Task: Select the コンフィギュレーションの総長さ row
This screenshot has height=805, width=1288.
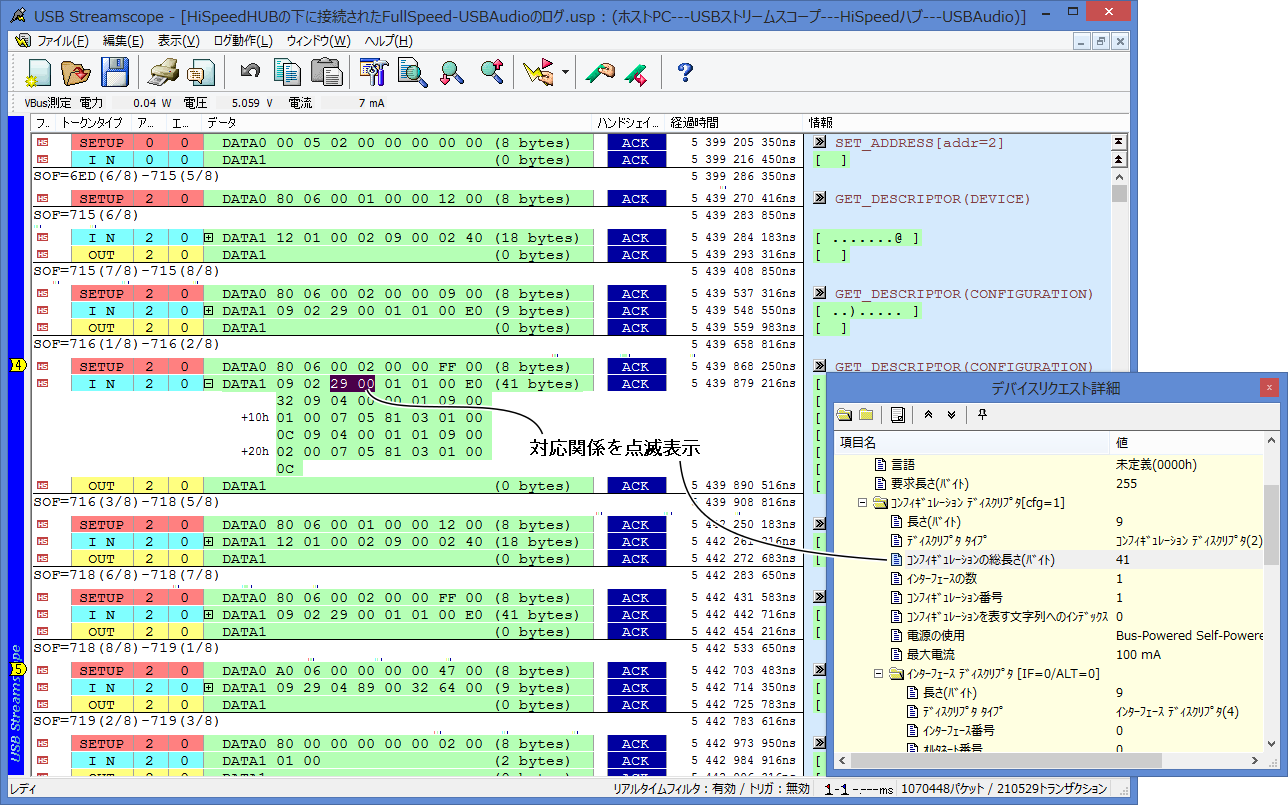Action: click(1049, 560)
